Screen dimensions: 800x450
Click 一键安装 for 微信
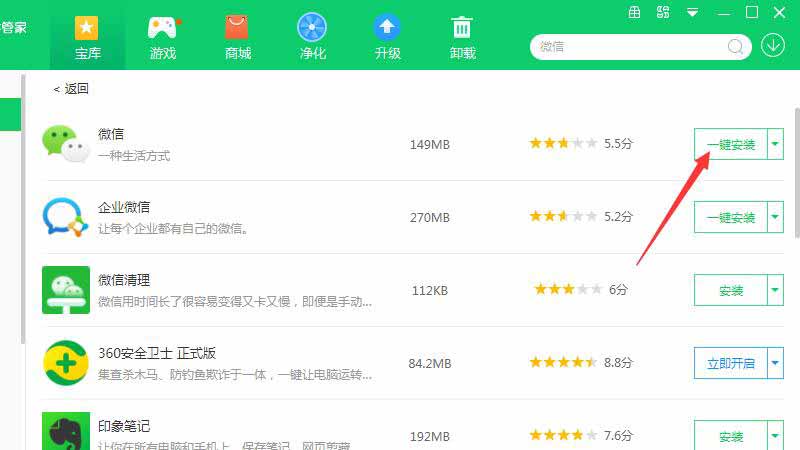(x=731, y=144)
